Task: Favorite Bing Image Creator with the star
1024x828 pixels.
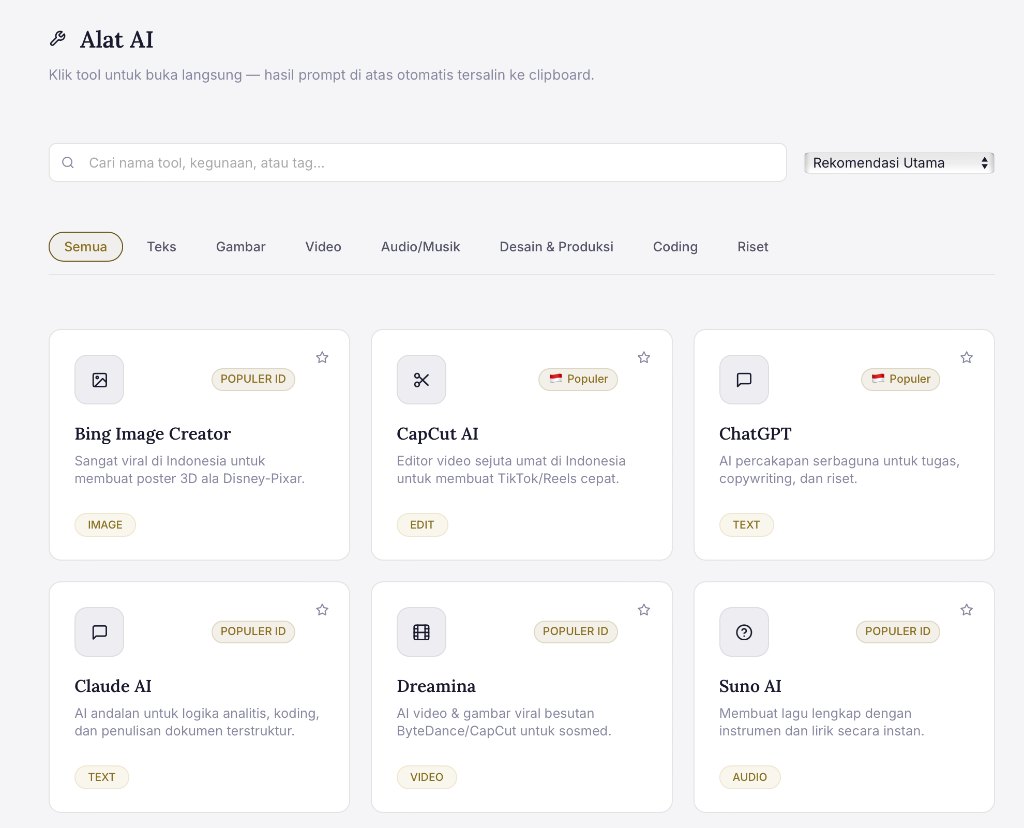Action: pyautogui.click(x=322, y=357)
